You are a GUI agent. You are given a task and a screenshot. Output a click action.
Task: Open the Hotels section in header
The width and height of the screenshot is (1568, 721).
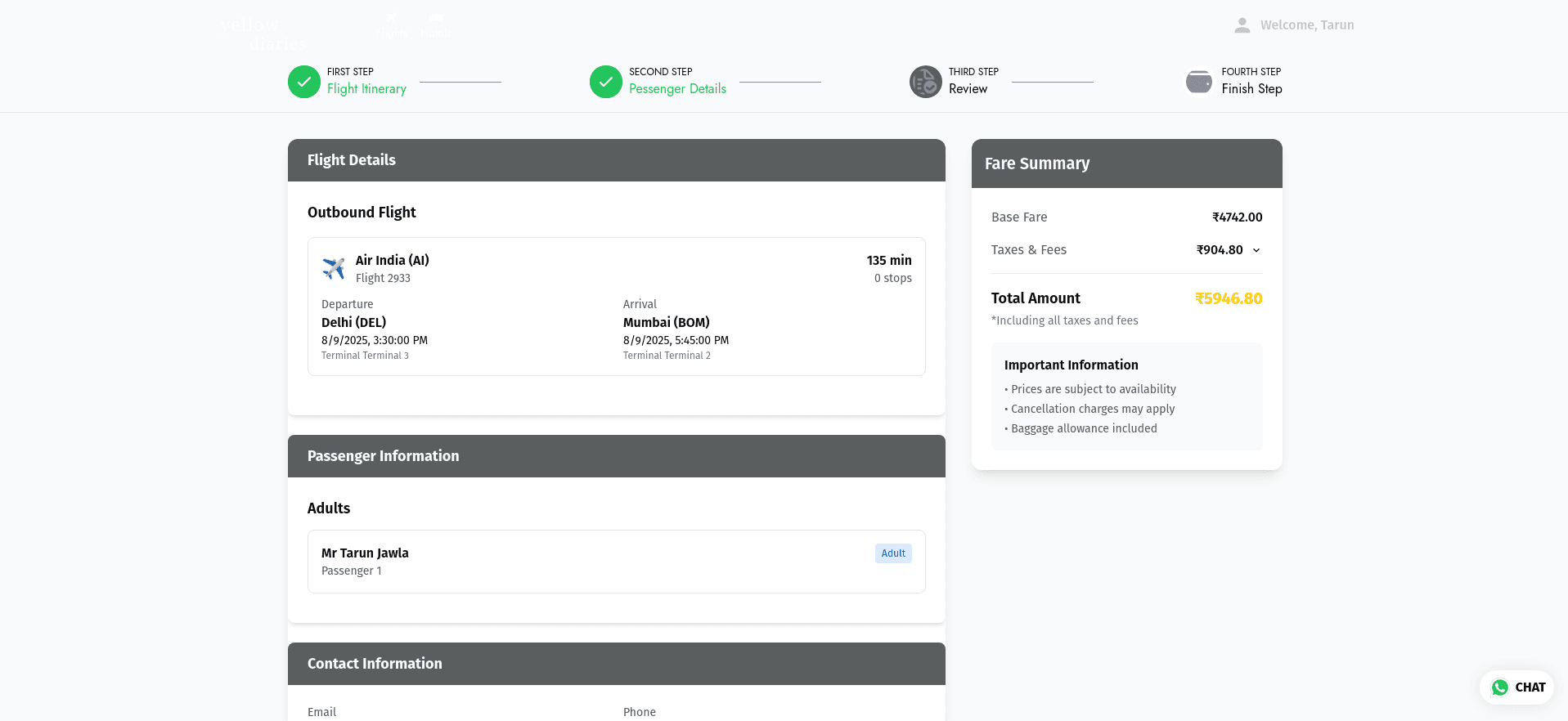coord(435,25)
